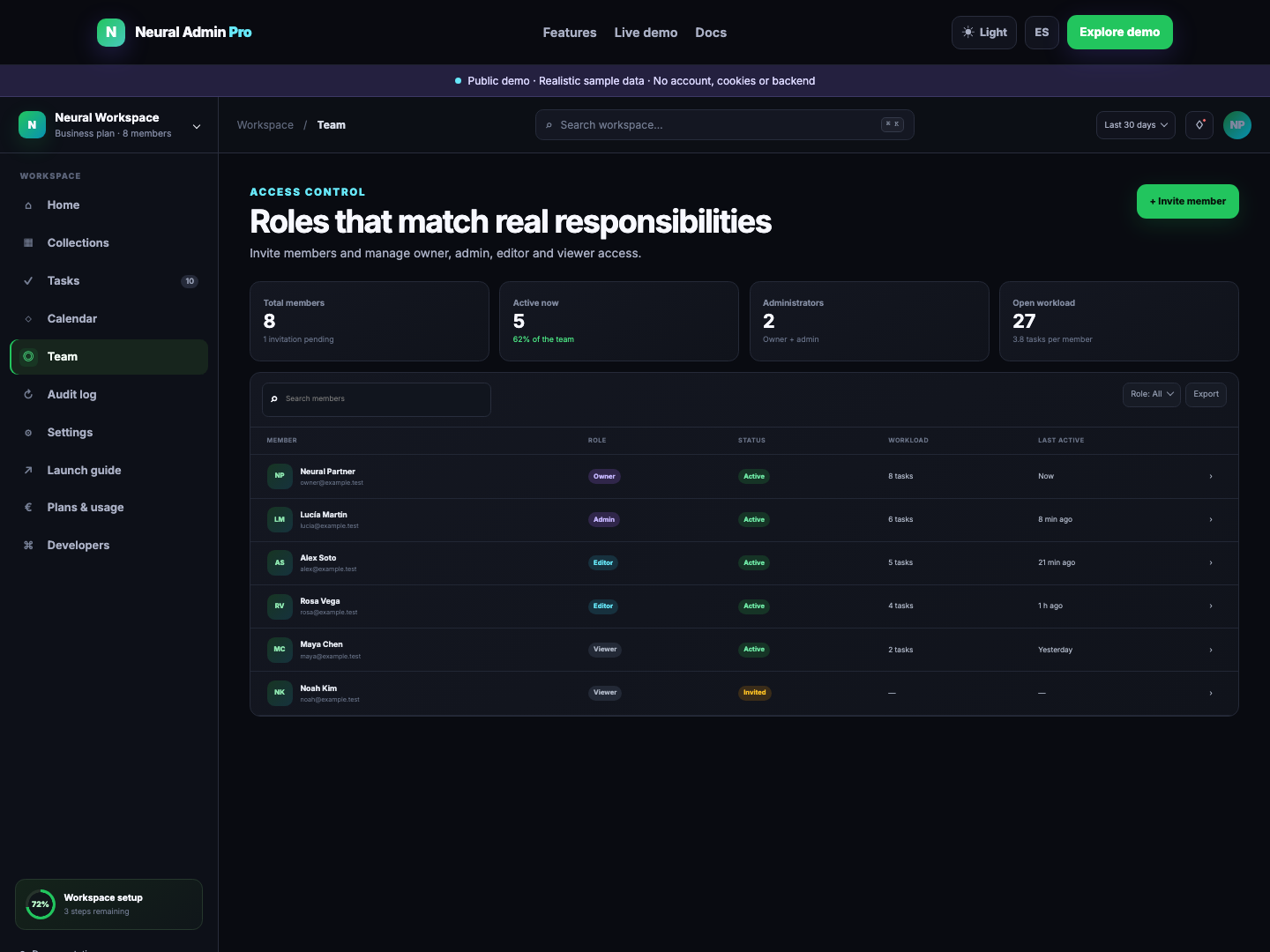Go to Settings in the sidebar
Image resolution: width=1270 pixels, height=952 pixels.
109,433
